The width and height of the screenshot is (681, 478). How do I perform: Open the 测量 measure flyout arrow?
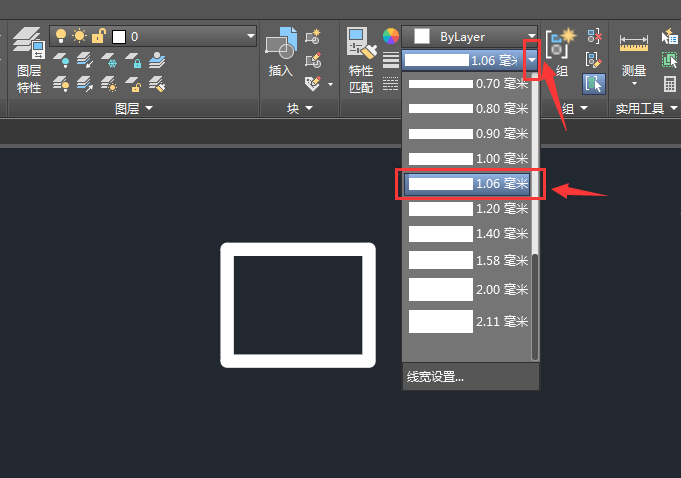tap(634, 83)
